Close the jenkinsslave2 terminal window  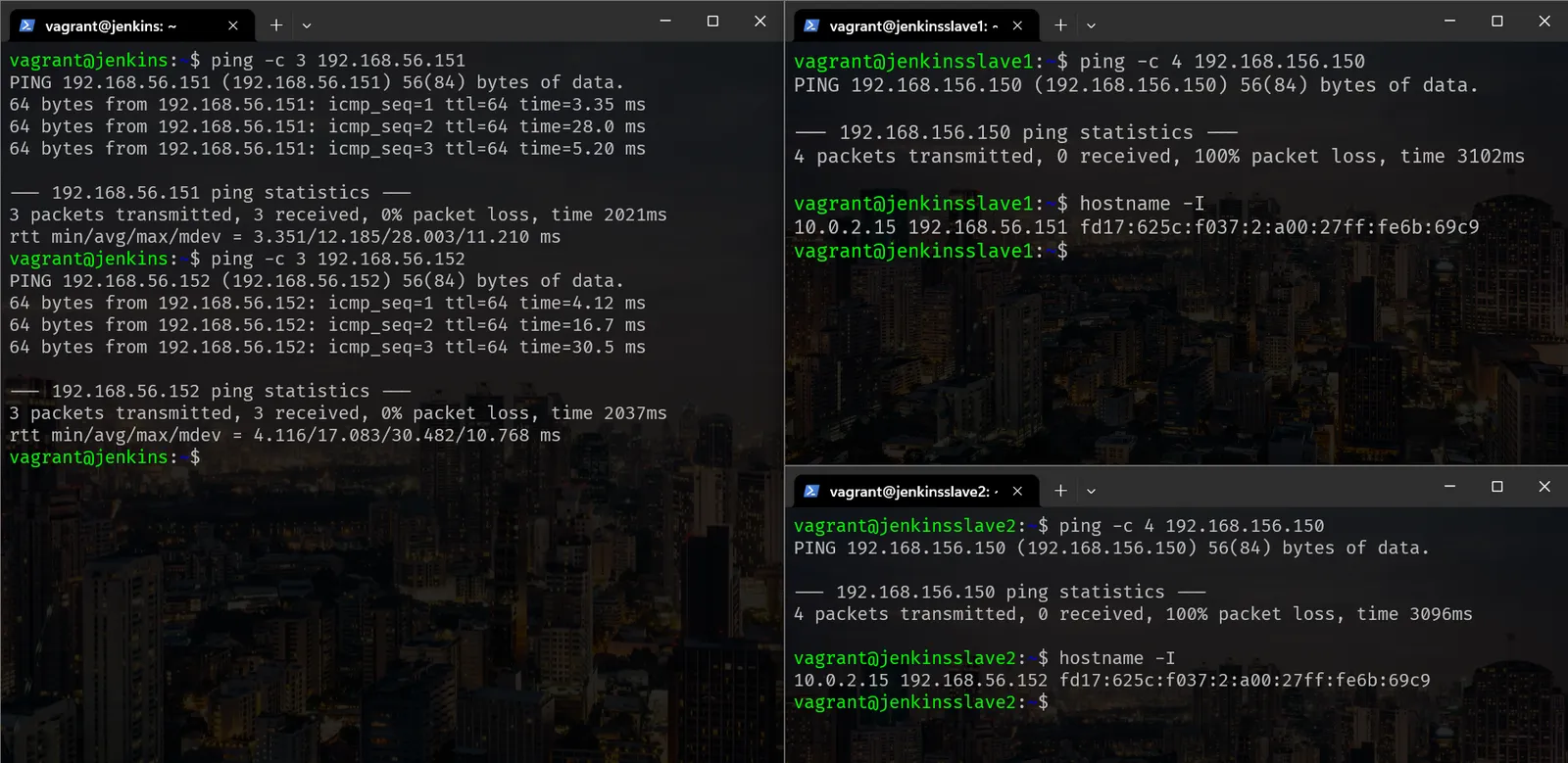(1544, 486)
